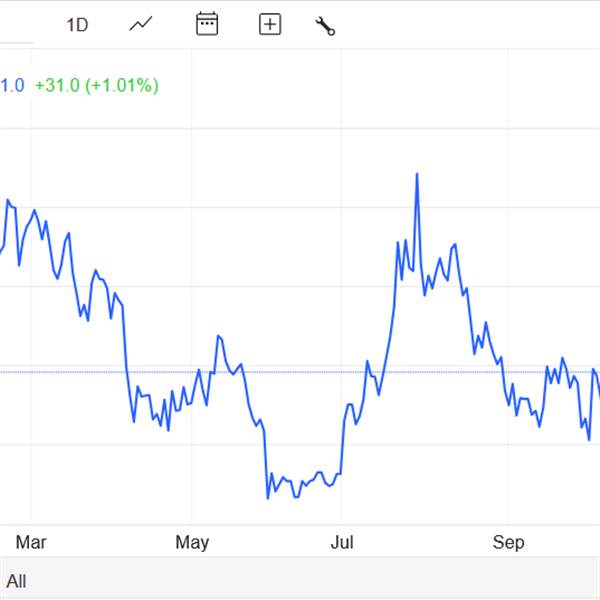600x600 pixels.
Task: Click the green +31.0 (+1.01%) change value
Action: tap(96, 86)
